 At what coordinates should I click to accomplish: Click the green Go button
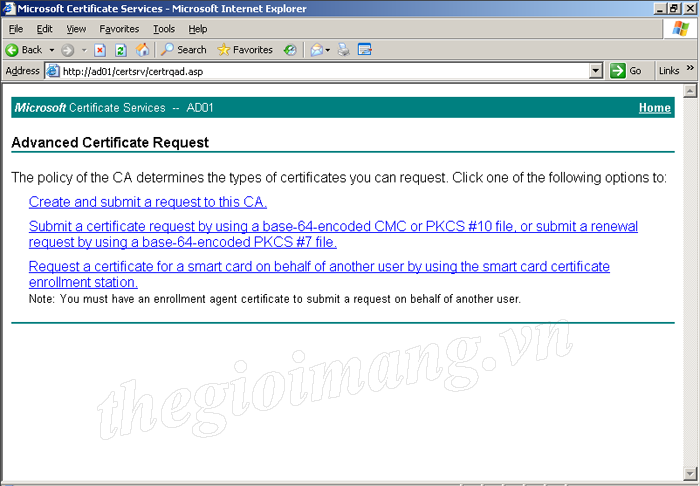626,71
